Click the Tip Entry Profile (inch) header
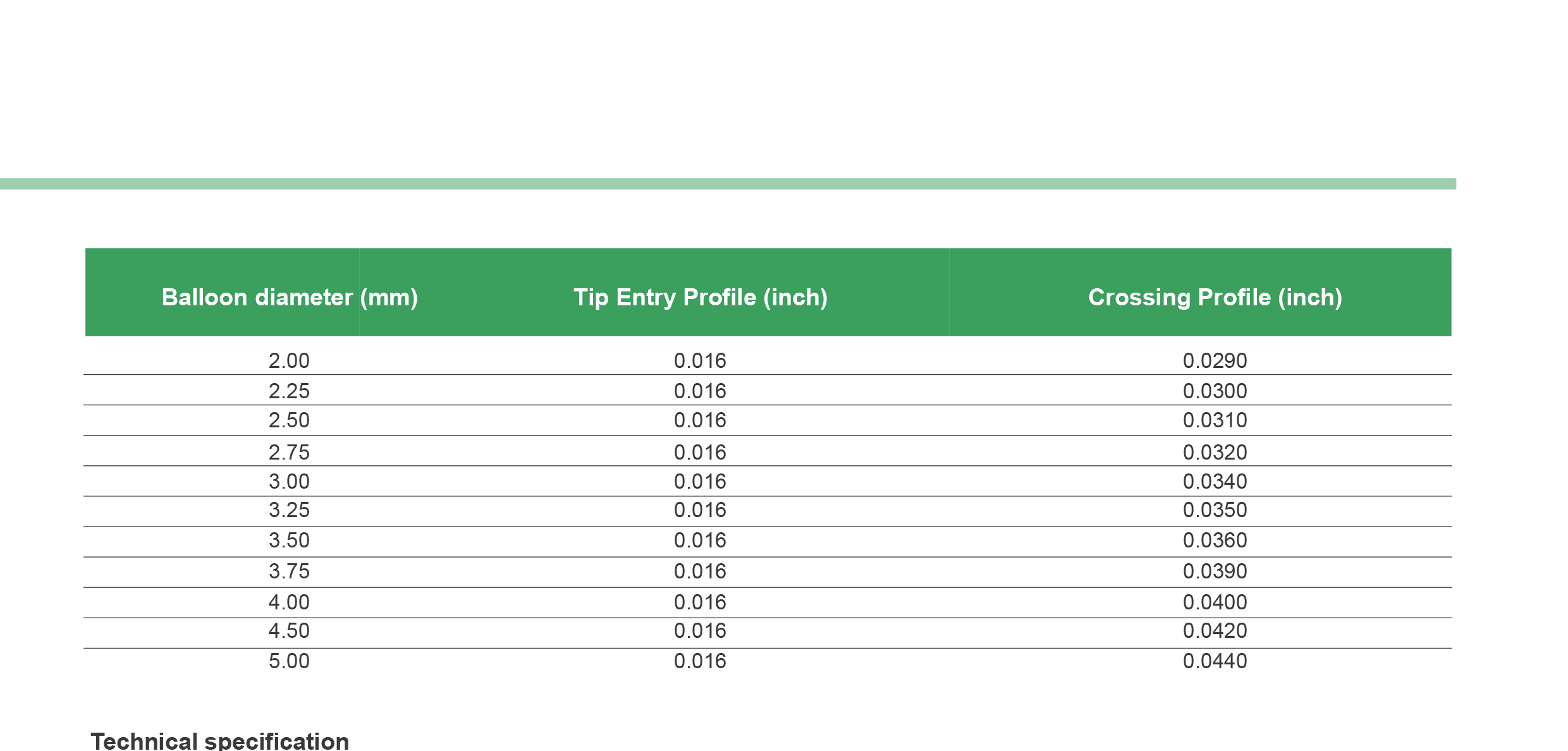Screen dimensions: 1568x751 point(700,297)
